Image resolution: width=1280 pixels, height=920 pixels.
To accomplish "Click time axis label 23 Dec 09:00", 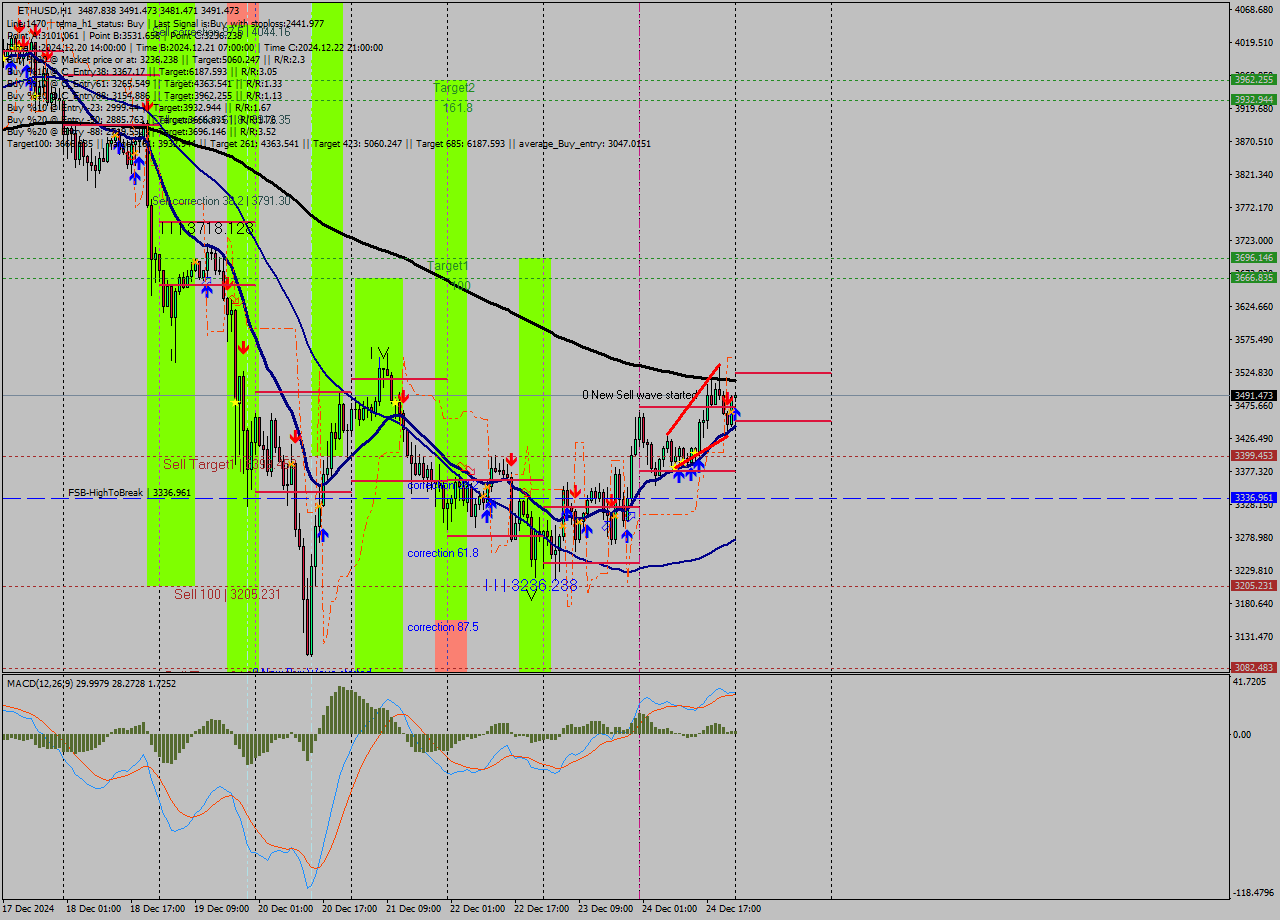I will (605, 909).
